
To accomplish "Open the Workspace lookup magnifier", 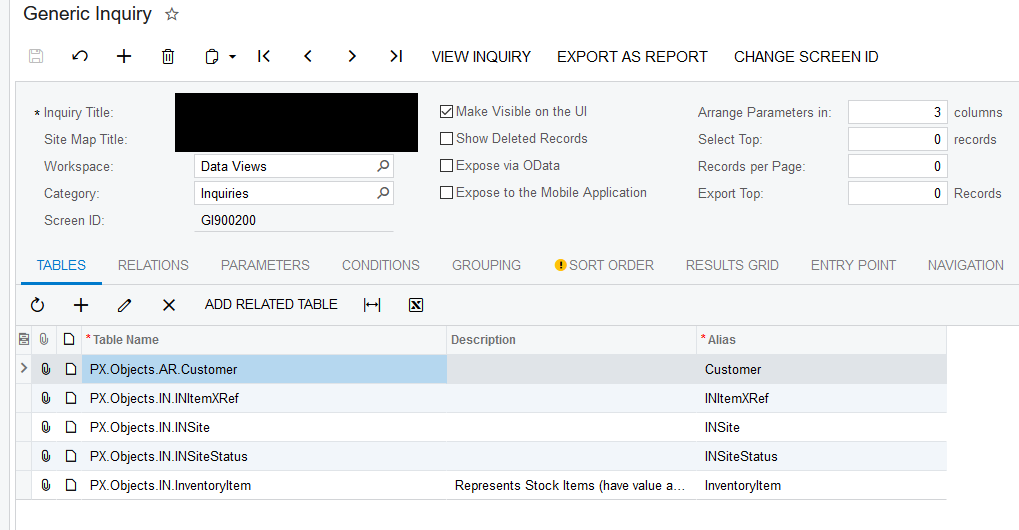I will point(383,166).
